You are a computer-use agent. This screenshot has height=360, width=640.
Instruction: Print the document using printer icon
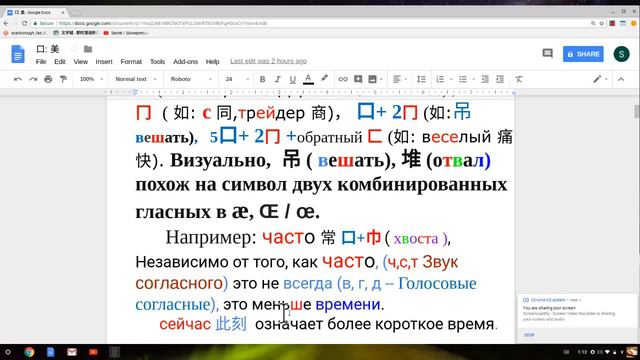(48, 79)
